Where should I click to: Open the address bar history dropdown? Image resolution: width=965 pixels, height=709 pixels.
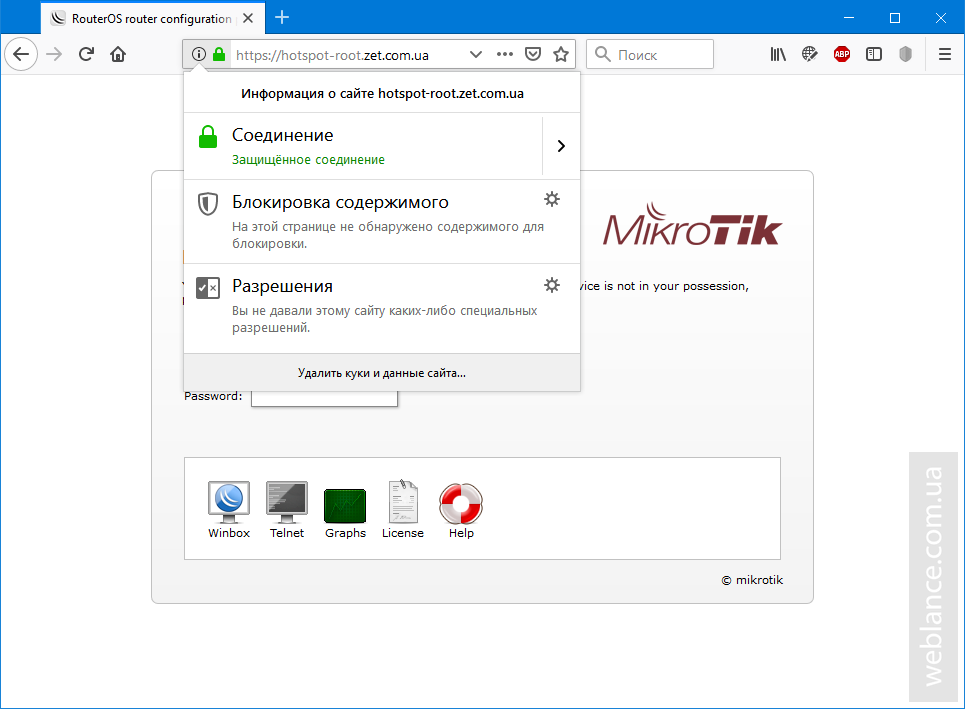(x=475, y=54)
